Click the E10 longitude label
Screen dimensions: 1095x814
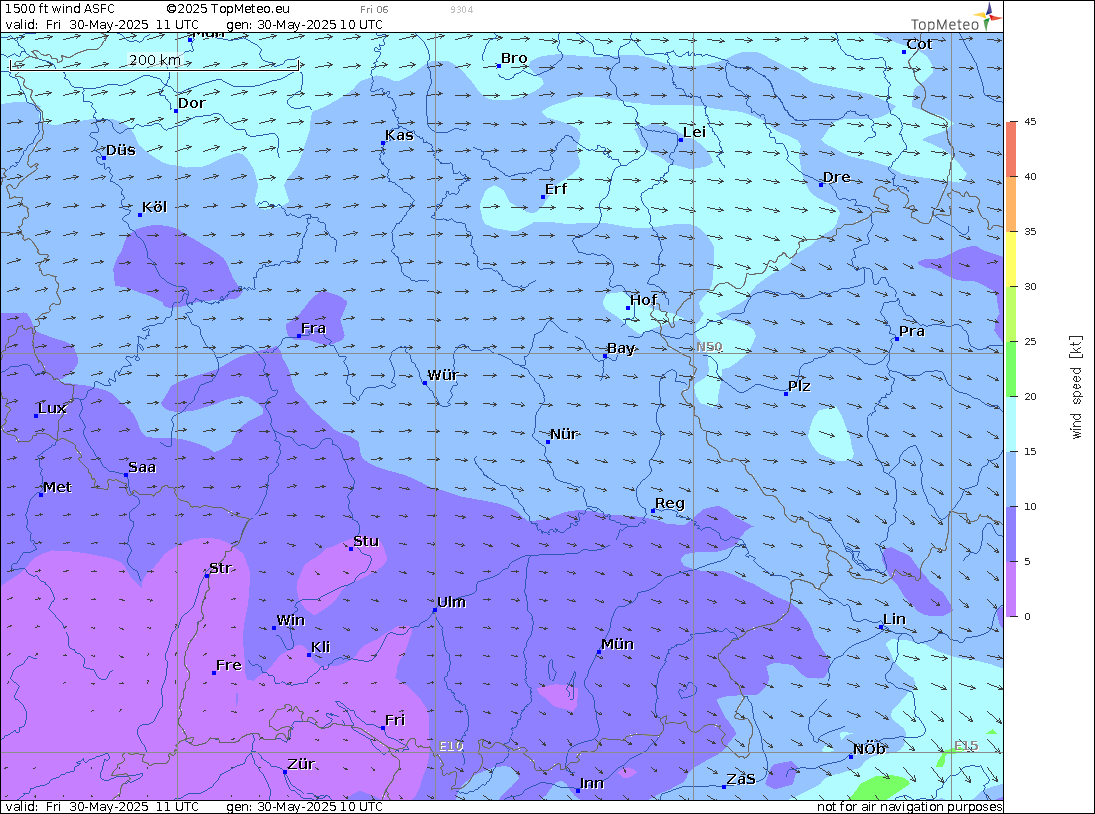pos(451,746)
